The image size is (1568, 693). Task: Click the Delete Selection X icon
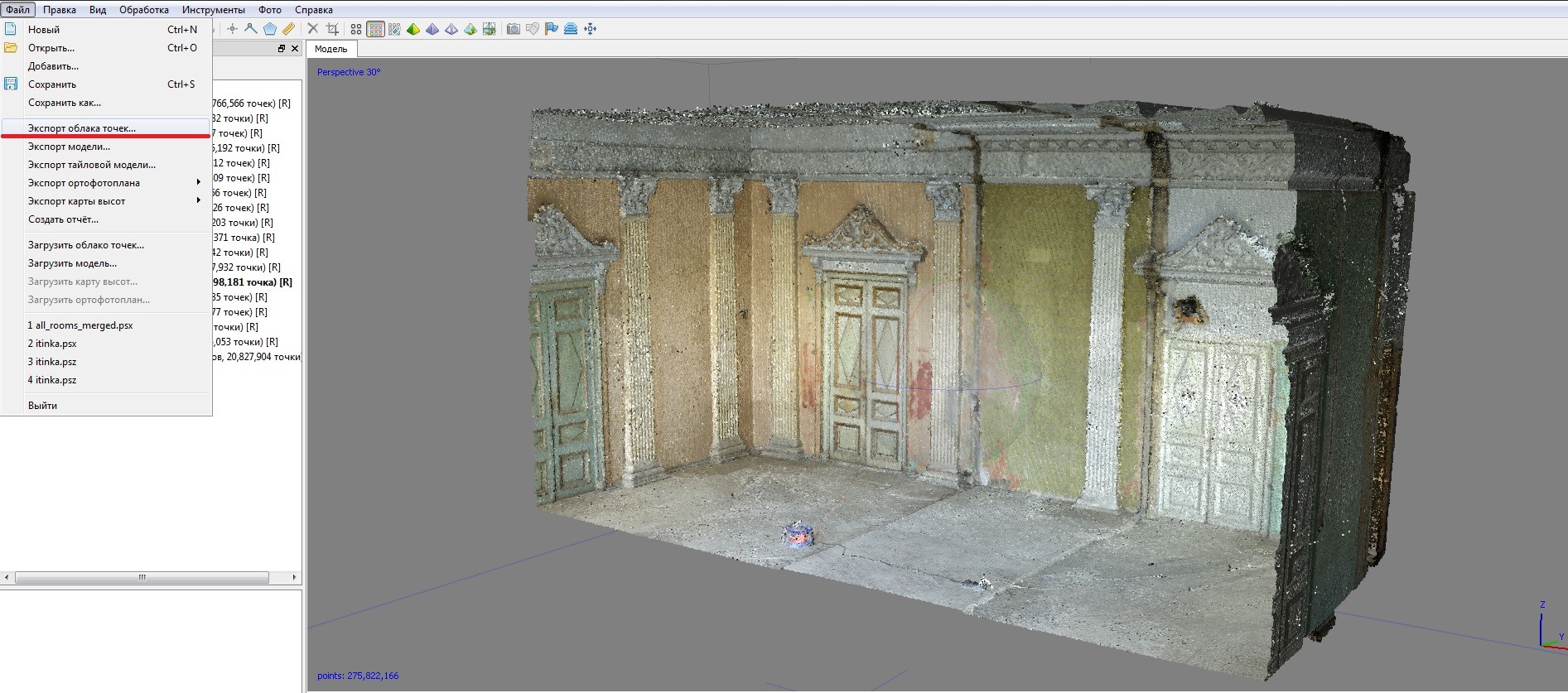tap(313, 29)
